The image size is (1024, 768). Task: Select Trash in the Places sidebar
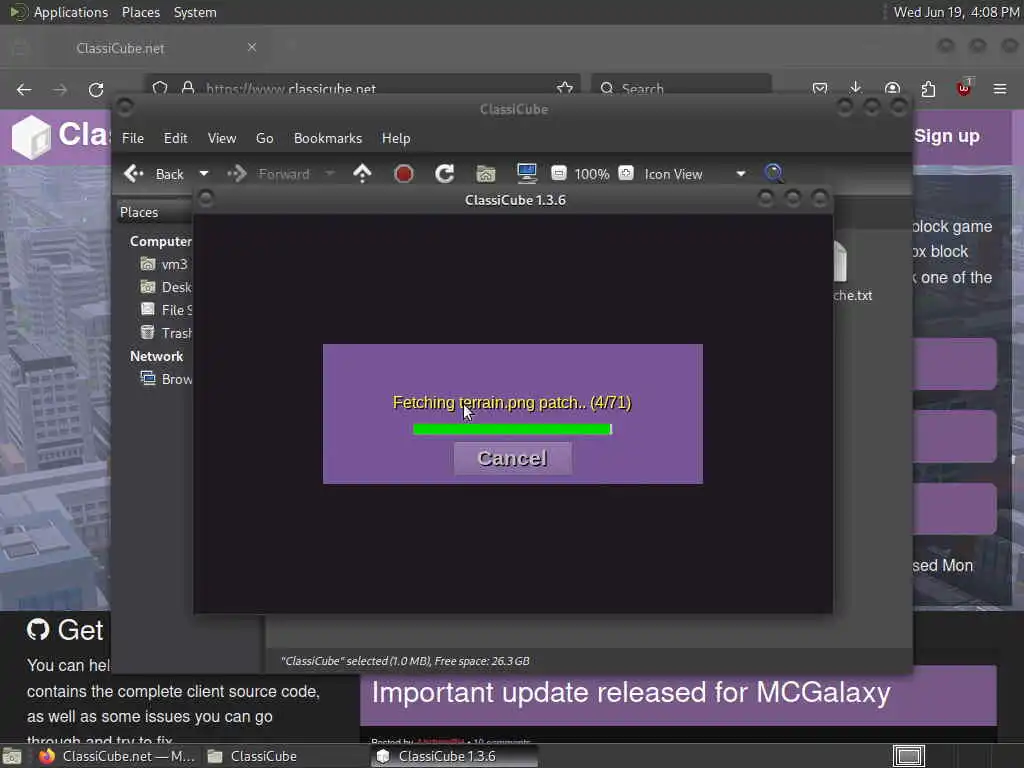pos(166,333)
